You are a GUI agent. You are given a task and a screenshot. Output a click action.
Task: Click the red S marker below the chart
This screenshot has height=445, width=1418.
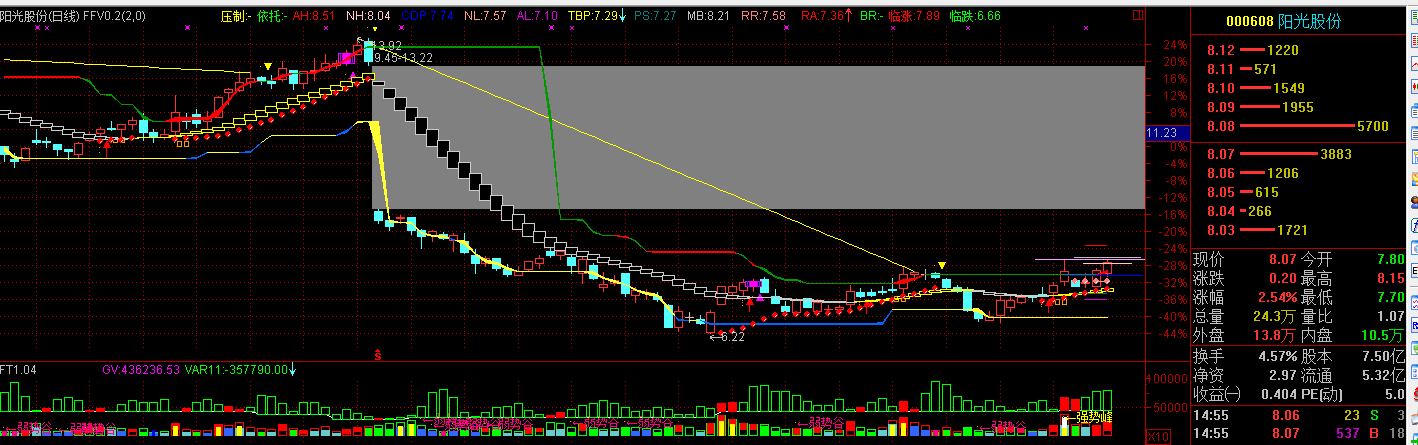coord(378,354)
